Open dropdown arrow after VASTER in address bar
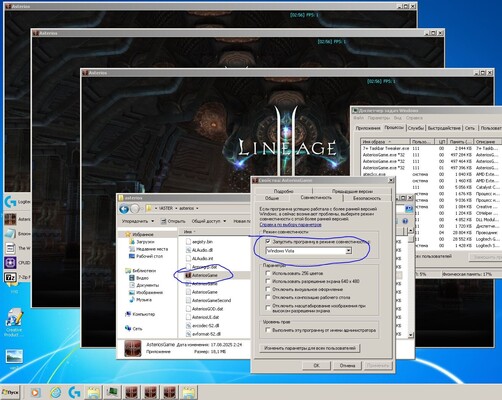Viewport: 502px width, 400px height. (x=176, y=208)
